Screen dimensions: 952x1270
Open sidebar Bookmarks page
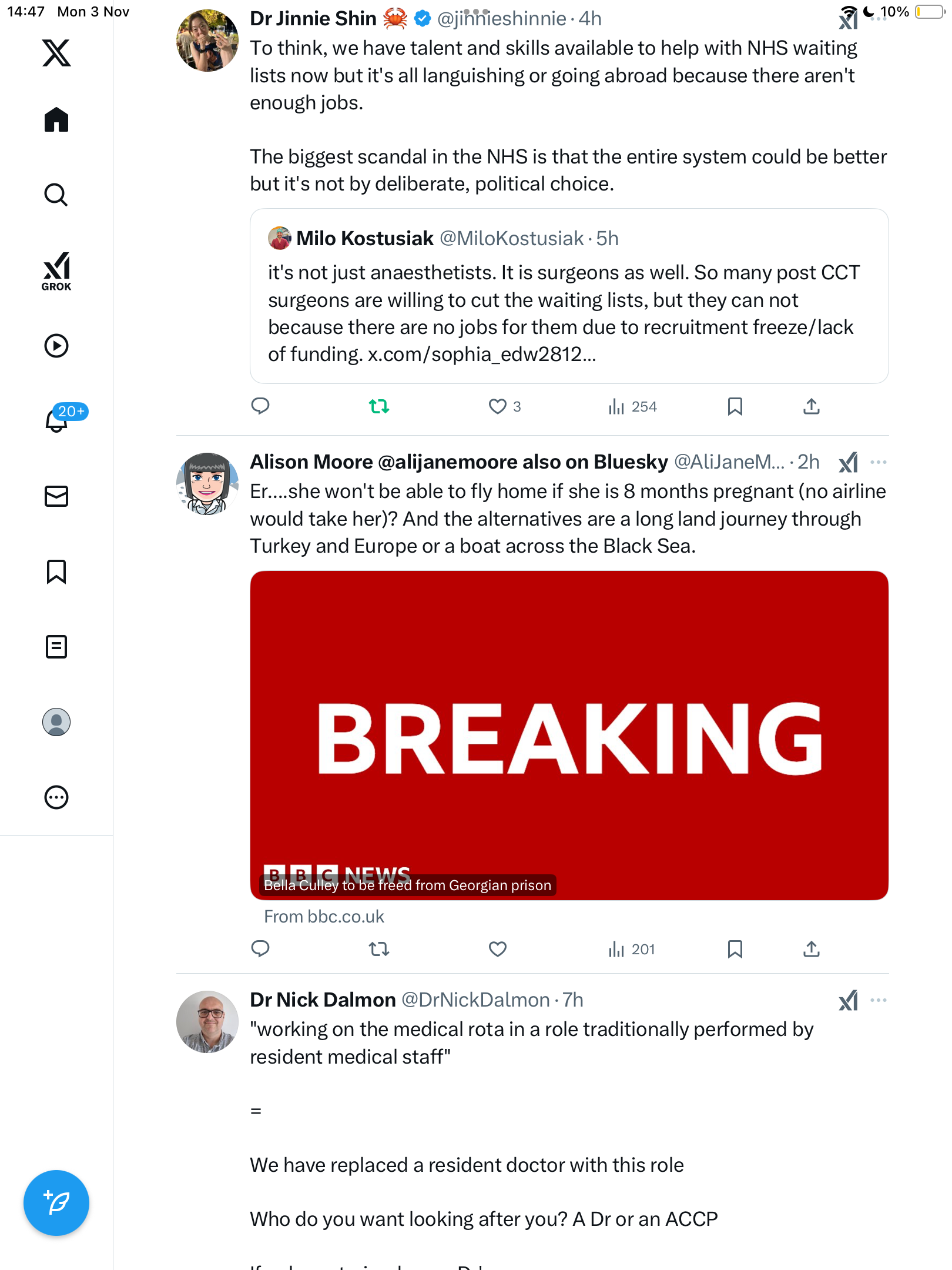click(56, 571)
